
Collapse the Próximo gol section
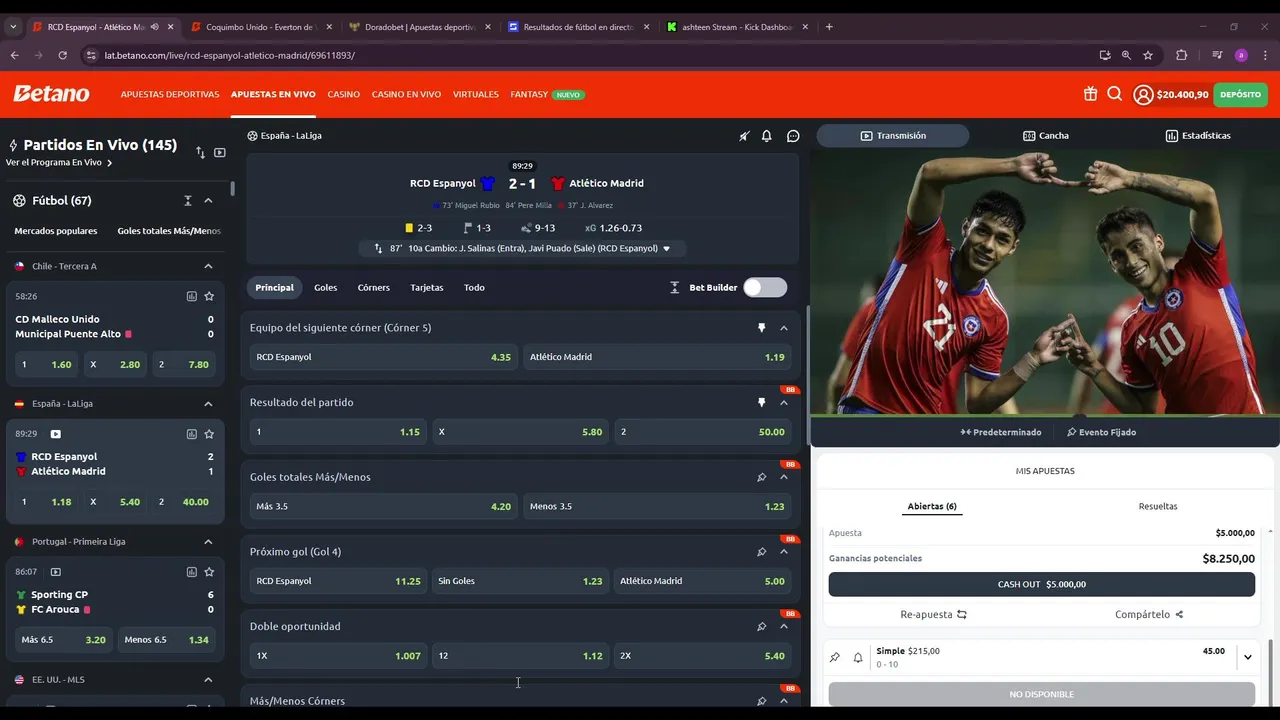(784, 552)
